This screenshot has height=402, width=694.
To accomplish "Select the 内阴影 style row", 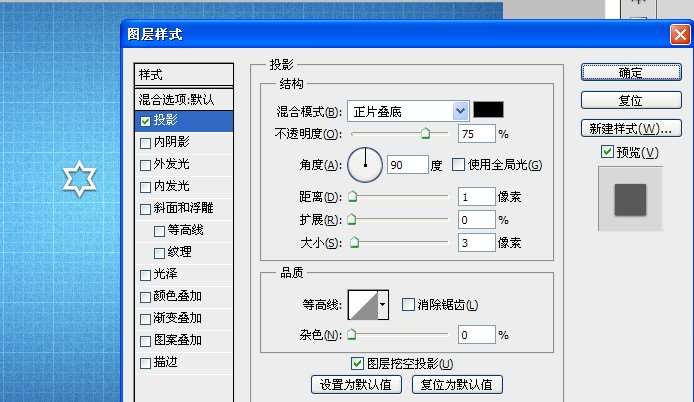I will click(x=184, y=143).
